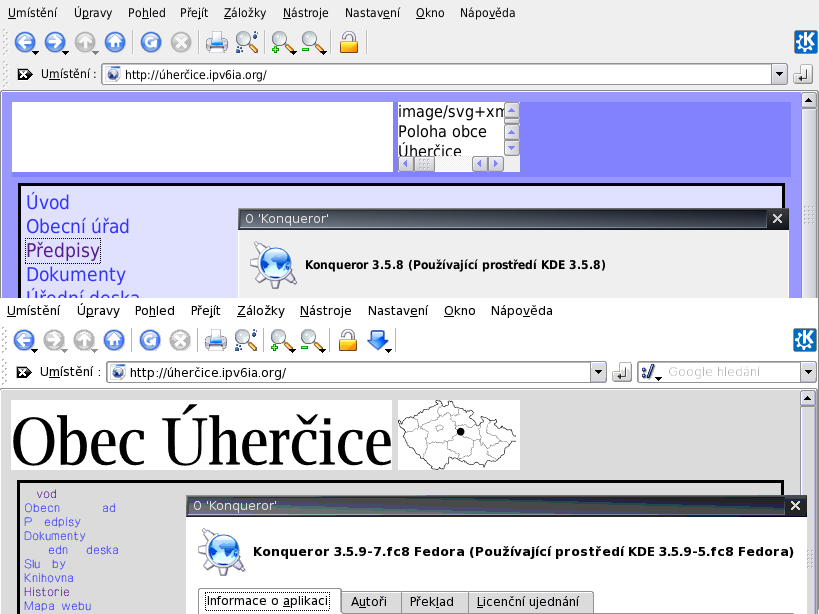Open the Dokumenty link in the upper page
The width and height of the screenshot is (819, 614).
[76, 275]
